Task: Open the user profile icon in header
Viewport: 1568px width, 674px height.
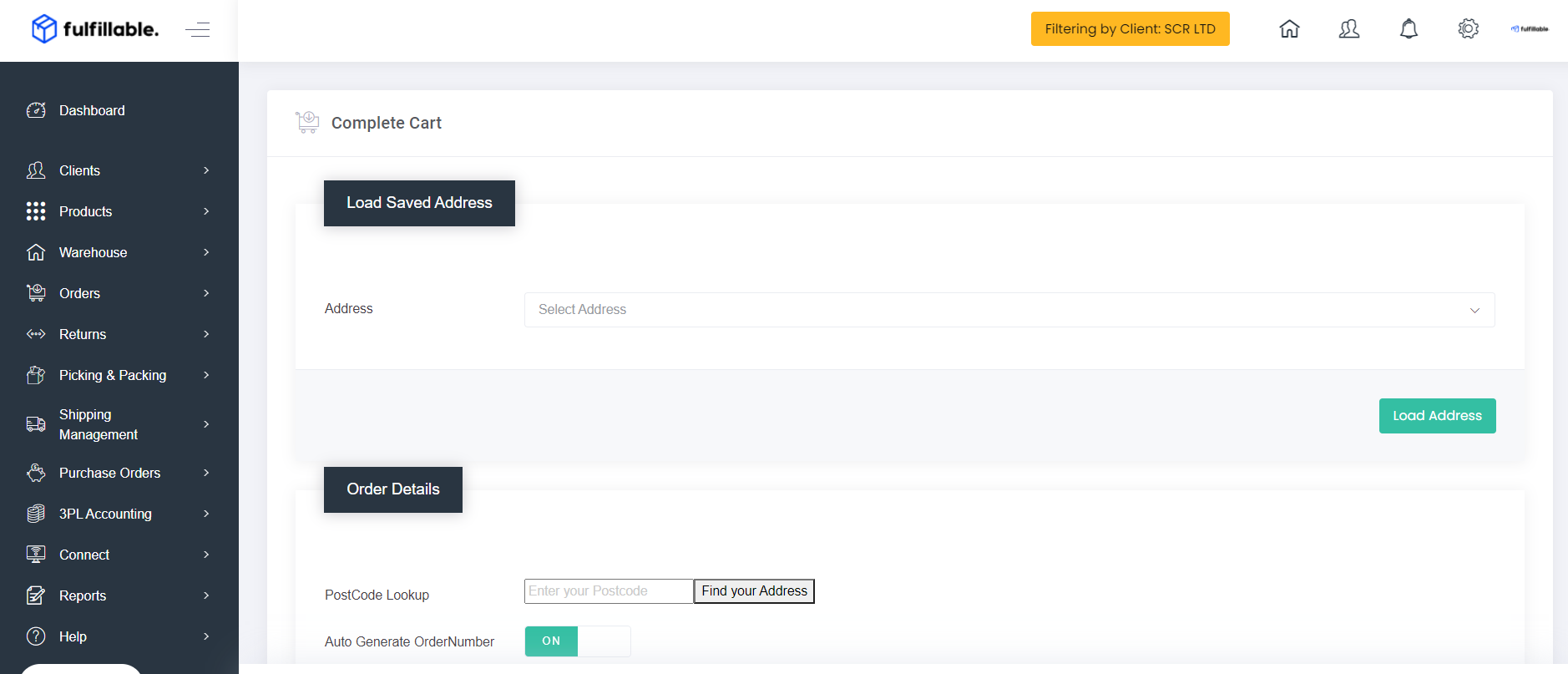Action: click(1349, 29)
